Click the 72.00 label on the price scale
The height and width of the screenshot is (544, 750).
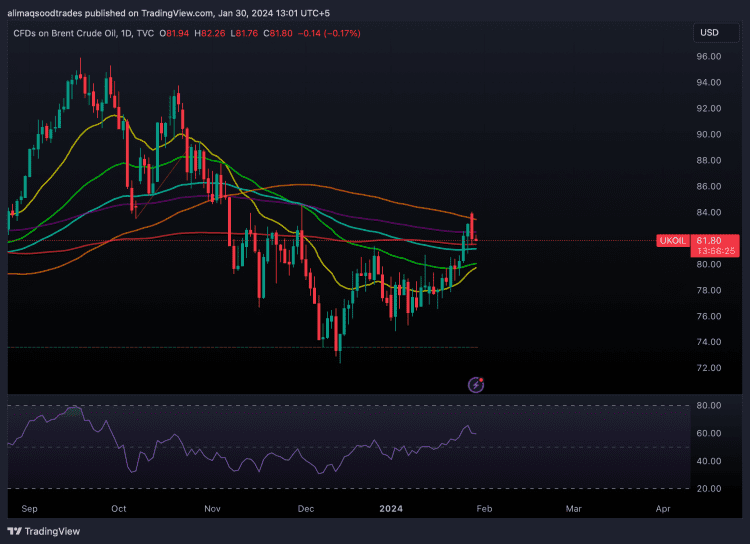tap(709, 368)
